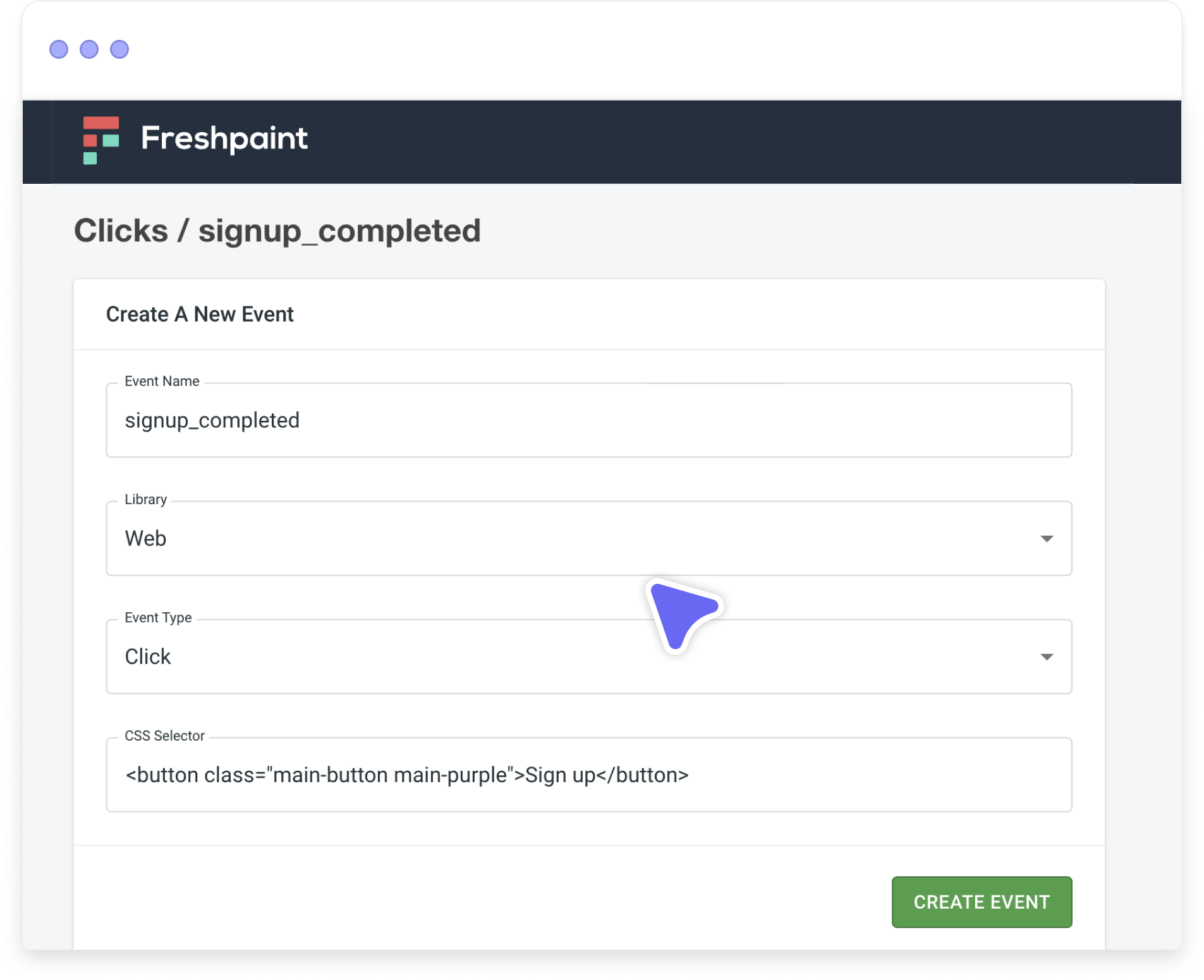1204x980 pixels.
Task: Click the purple cursor arrow graphic
Action: (x=683, y=615)
